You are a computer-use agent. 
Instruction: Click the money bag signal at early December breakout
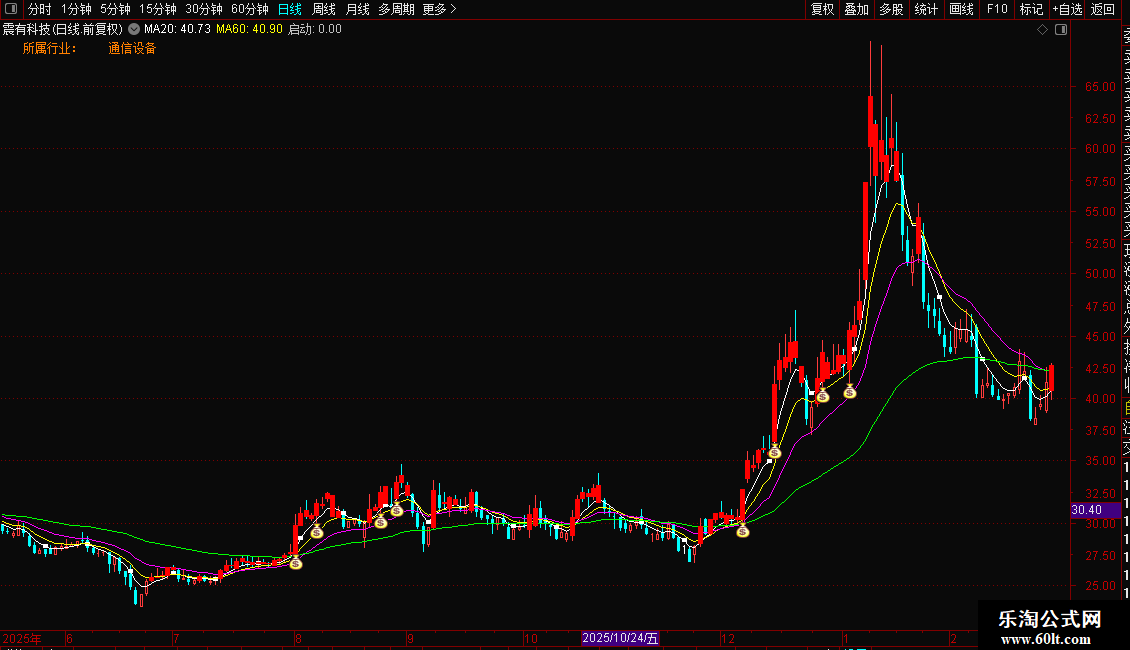[x=742, y=531]
